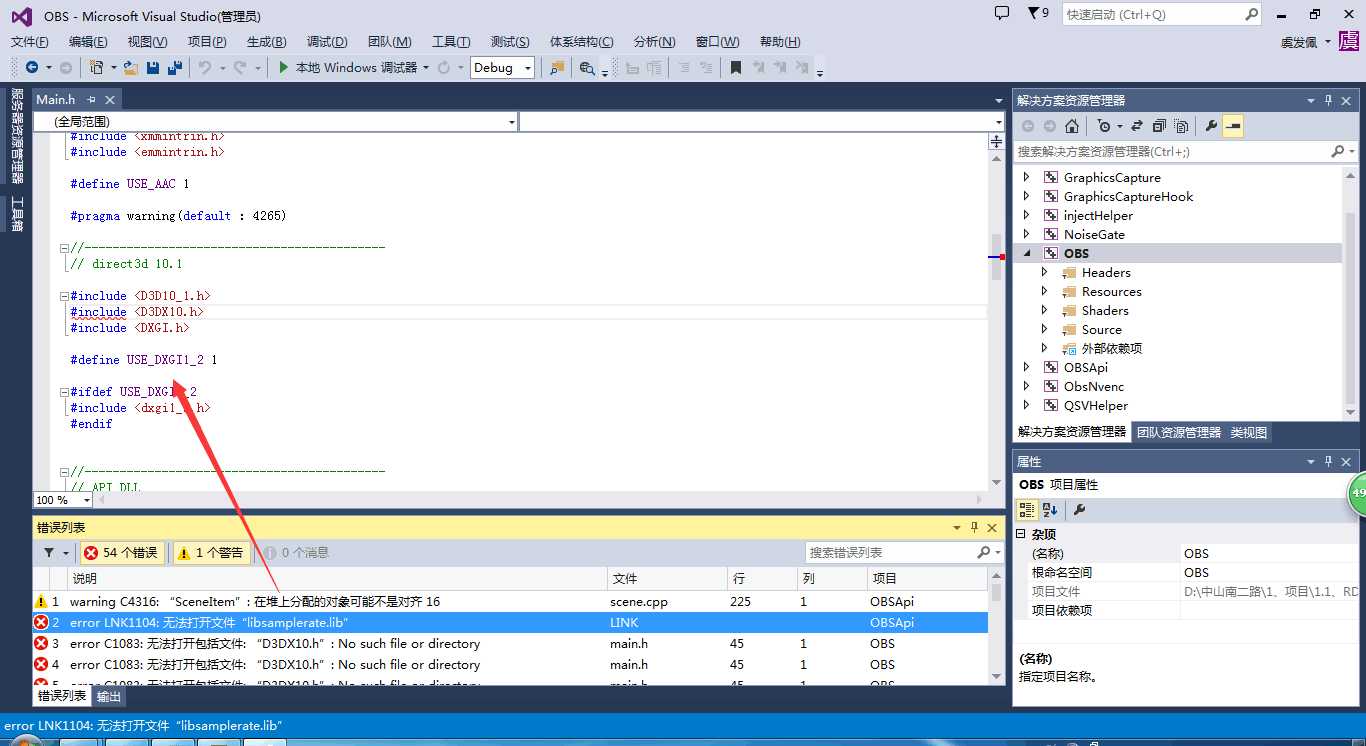Open the 工具(T) tools menu
The width and height of the screenshot is (1366, 746).
[x=451, y=41]
